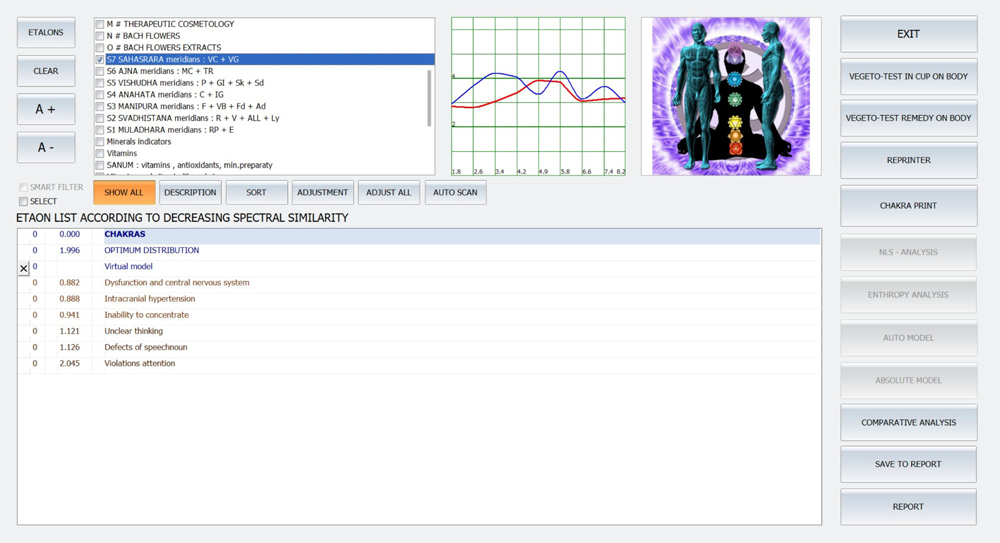Click the 2.045 similarity value

(70, 364)
